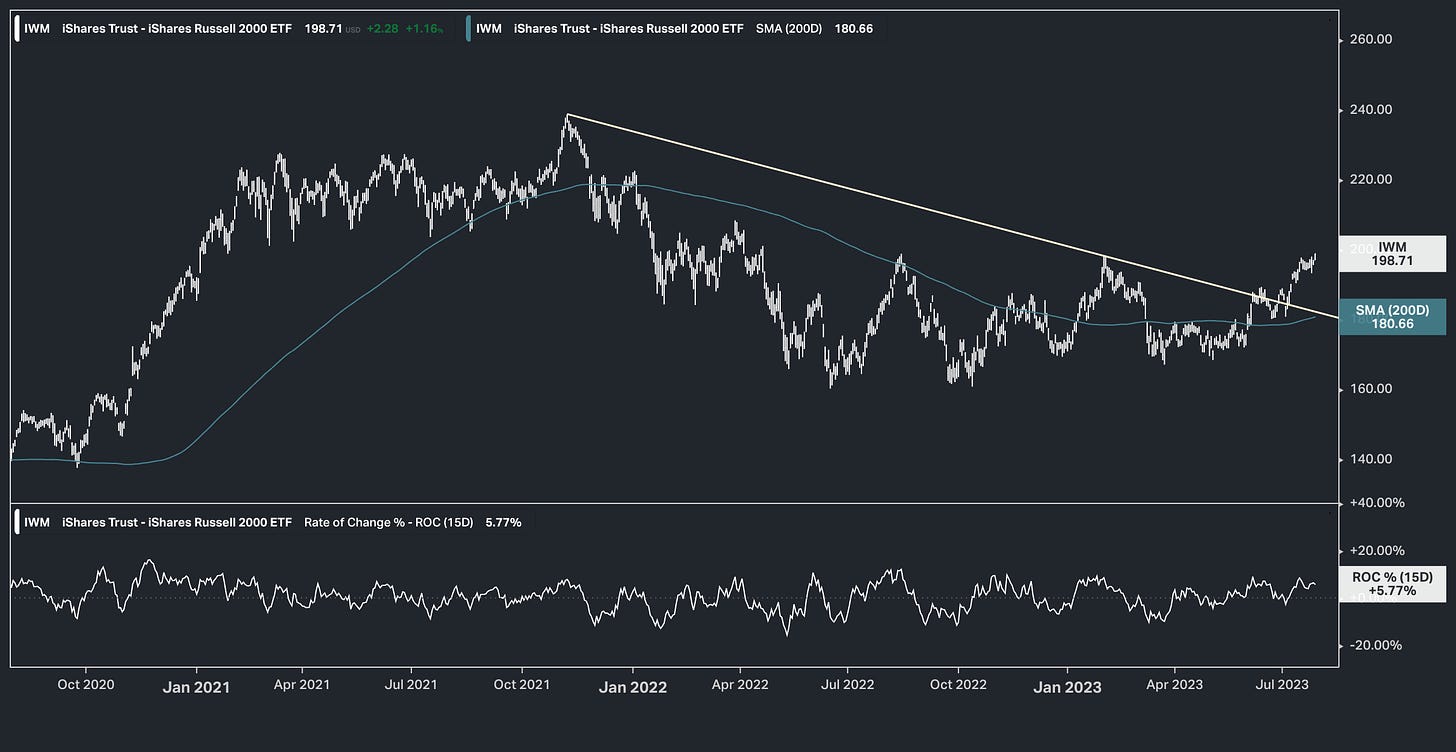Select the IWM price legend showing 198.71
Viewport: 1456px width, 752px height.
[x=234, y=29]
